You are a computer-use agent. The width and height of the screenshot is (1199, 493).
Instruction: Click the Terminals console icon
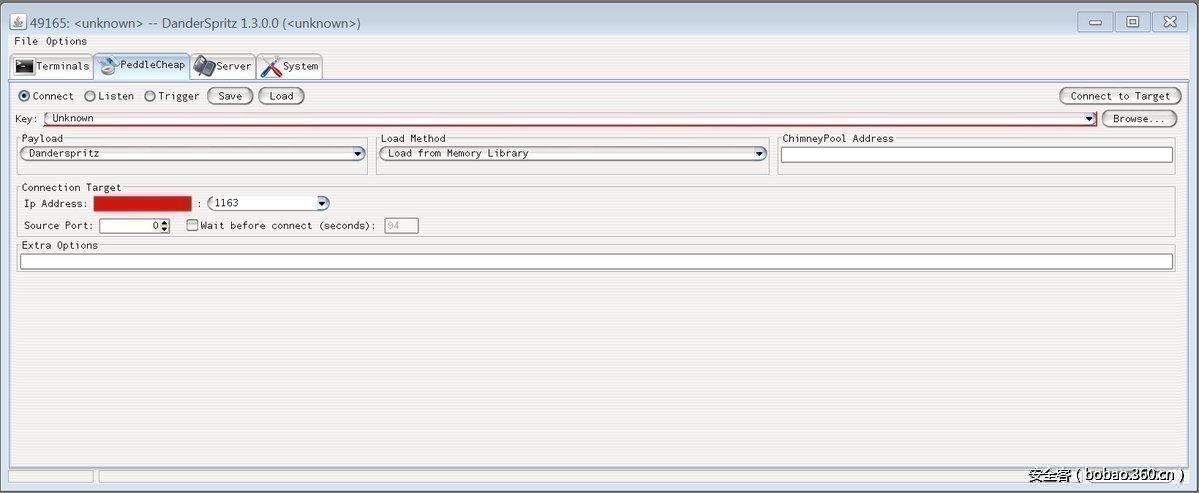click(x=24, y=66)
